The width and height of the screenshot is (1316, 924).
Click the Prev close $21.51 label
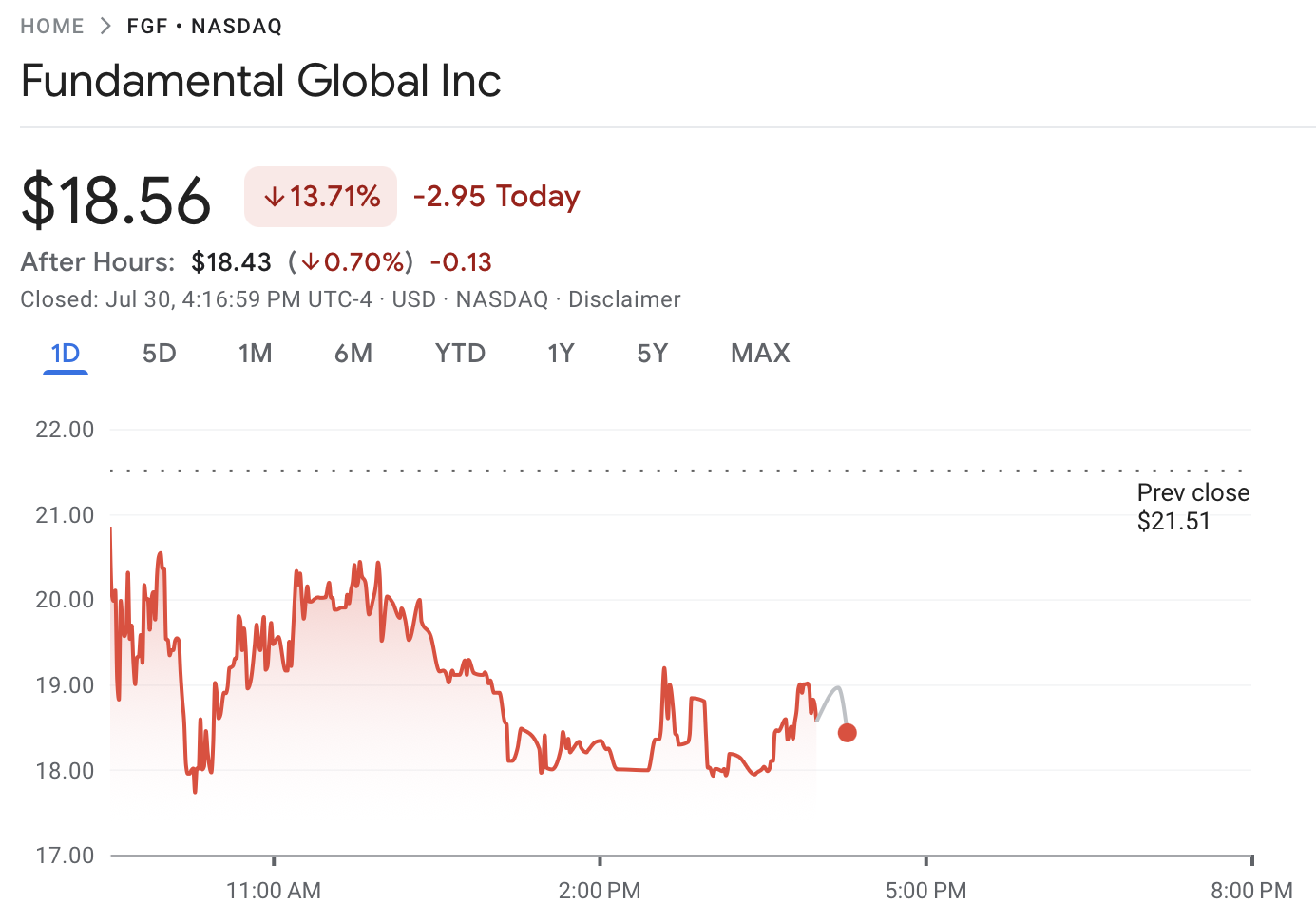click(1192, 507)
